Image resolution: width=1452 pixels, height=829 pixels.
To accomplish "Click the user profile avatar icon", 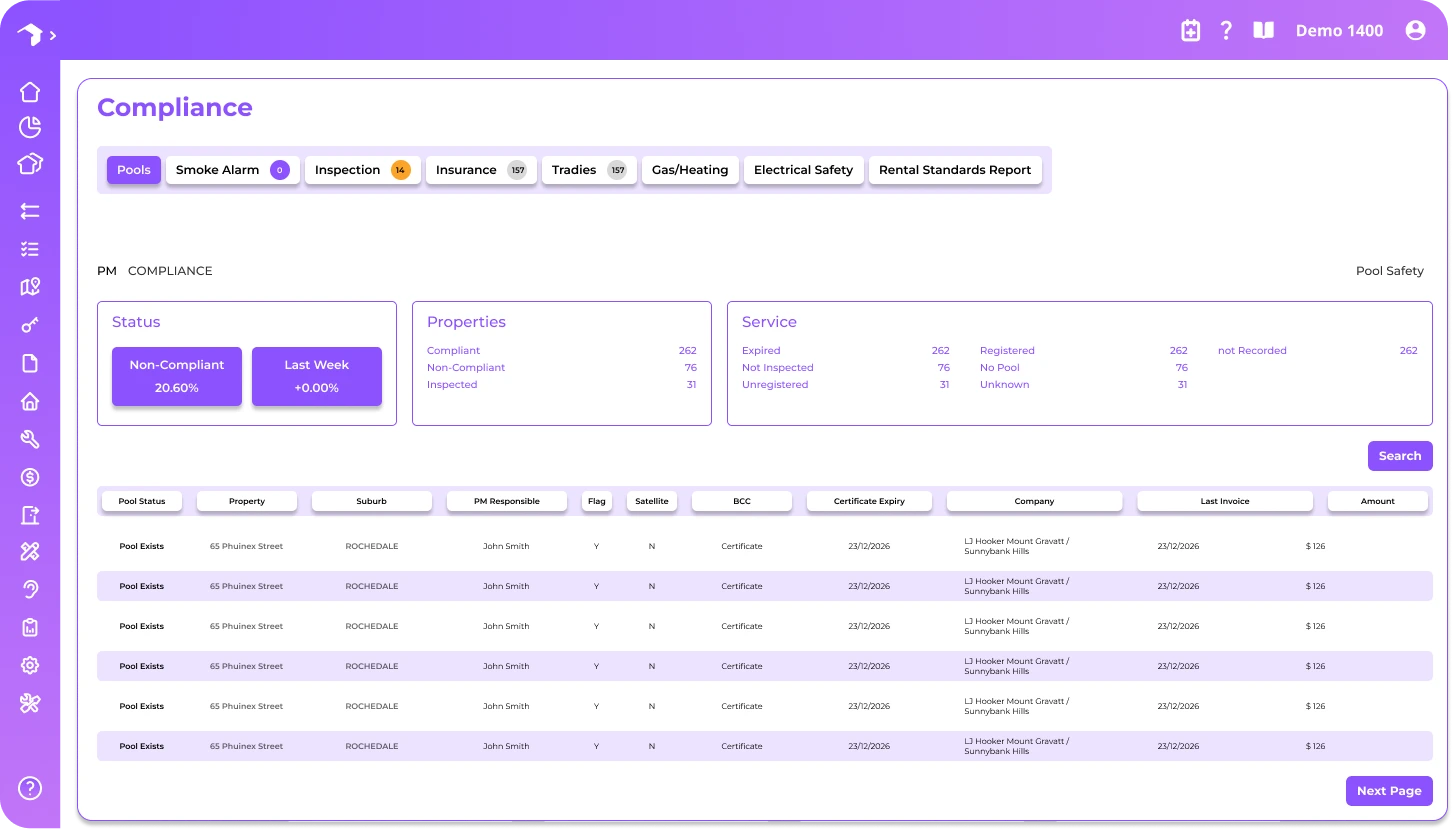I will tap(1415, 31).
